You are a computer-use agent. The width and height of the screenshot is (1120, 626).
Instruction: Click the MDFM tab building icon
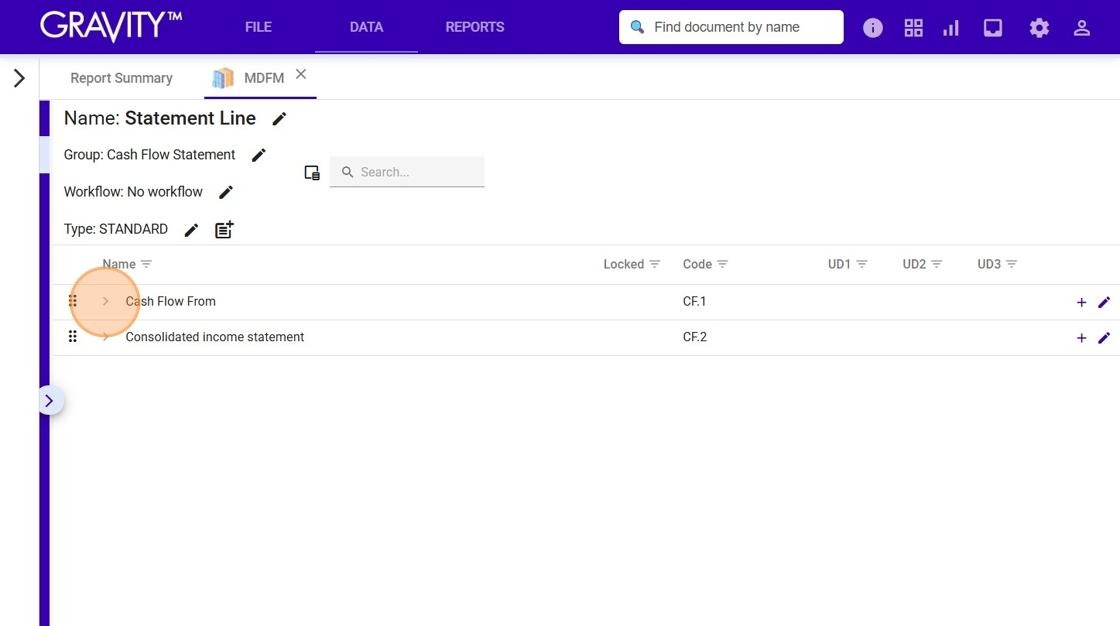pyautogui.click(x=223, y=78)
